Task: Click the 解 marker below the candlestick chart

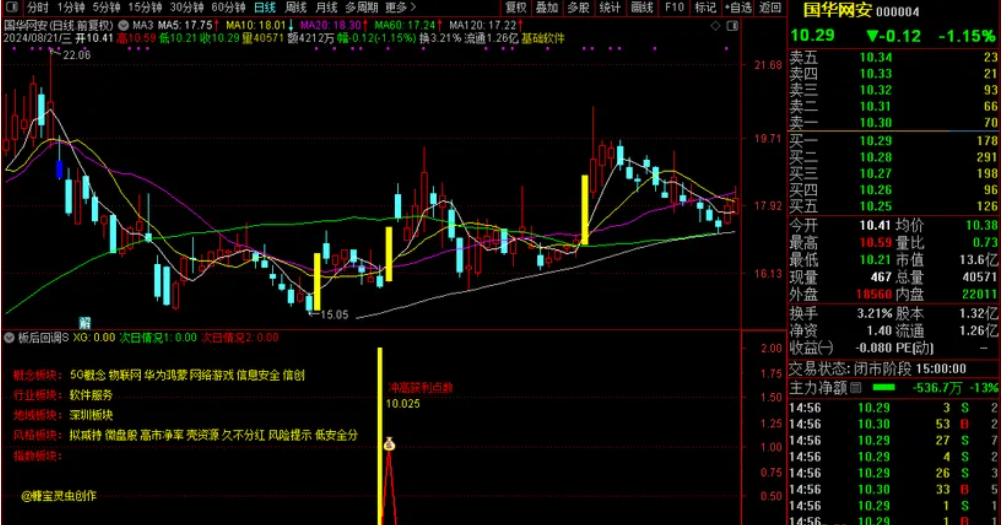Action: (85, 322)
